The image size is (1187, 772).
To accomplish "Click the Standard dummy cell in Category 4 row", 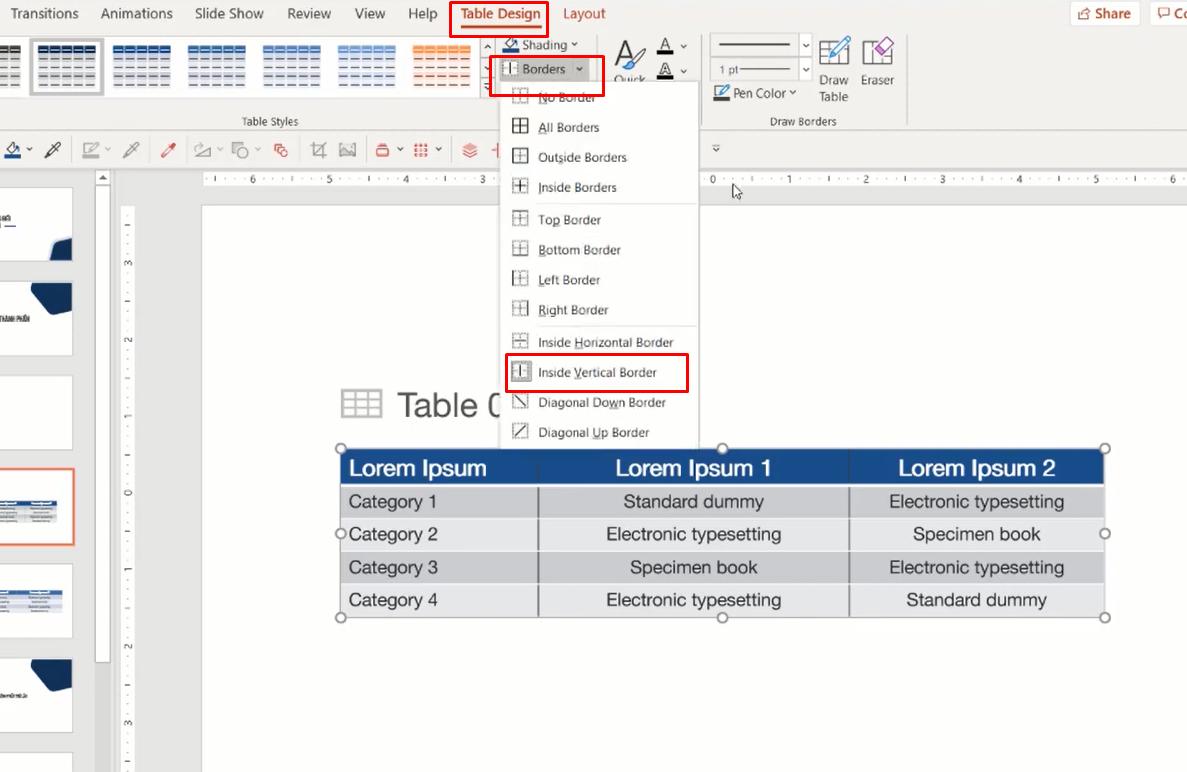I will (x=977, y=600).
